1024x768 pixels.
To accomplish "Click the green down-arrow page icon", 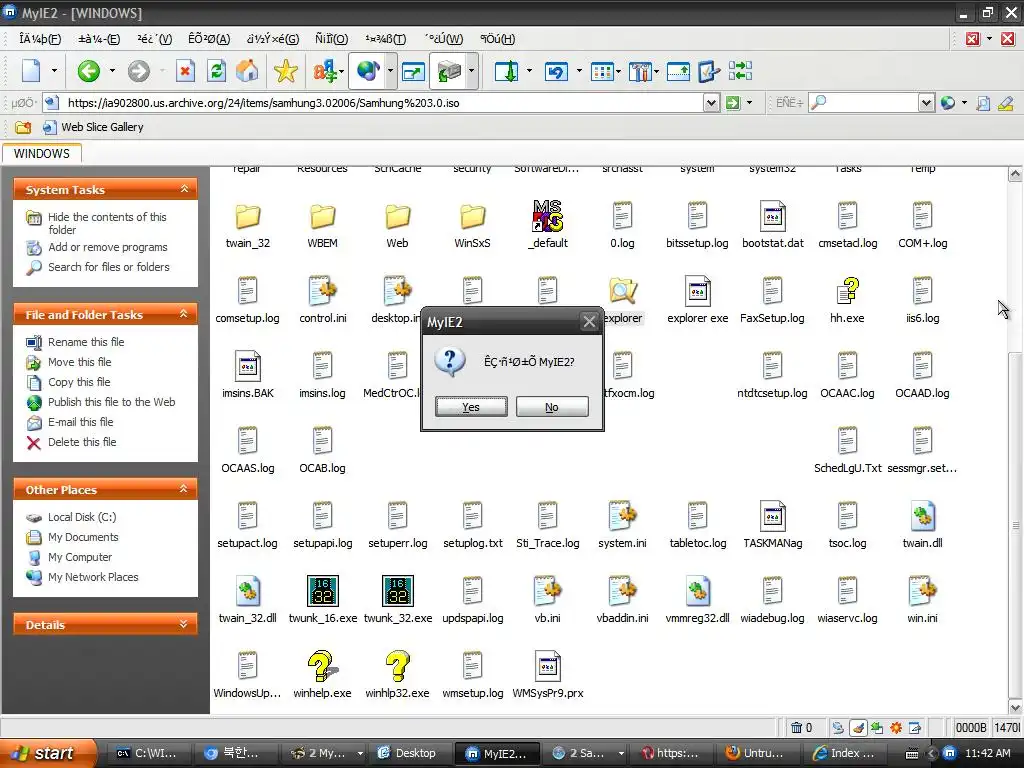I will (x=506, y=71).
